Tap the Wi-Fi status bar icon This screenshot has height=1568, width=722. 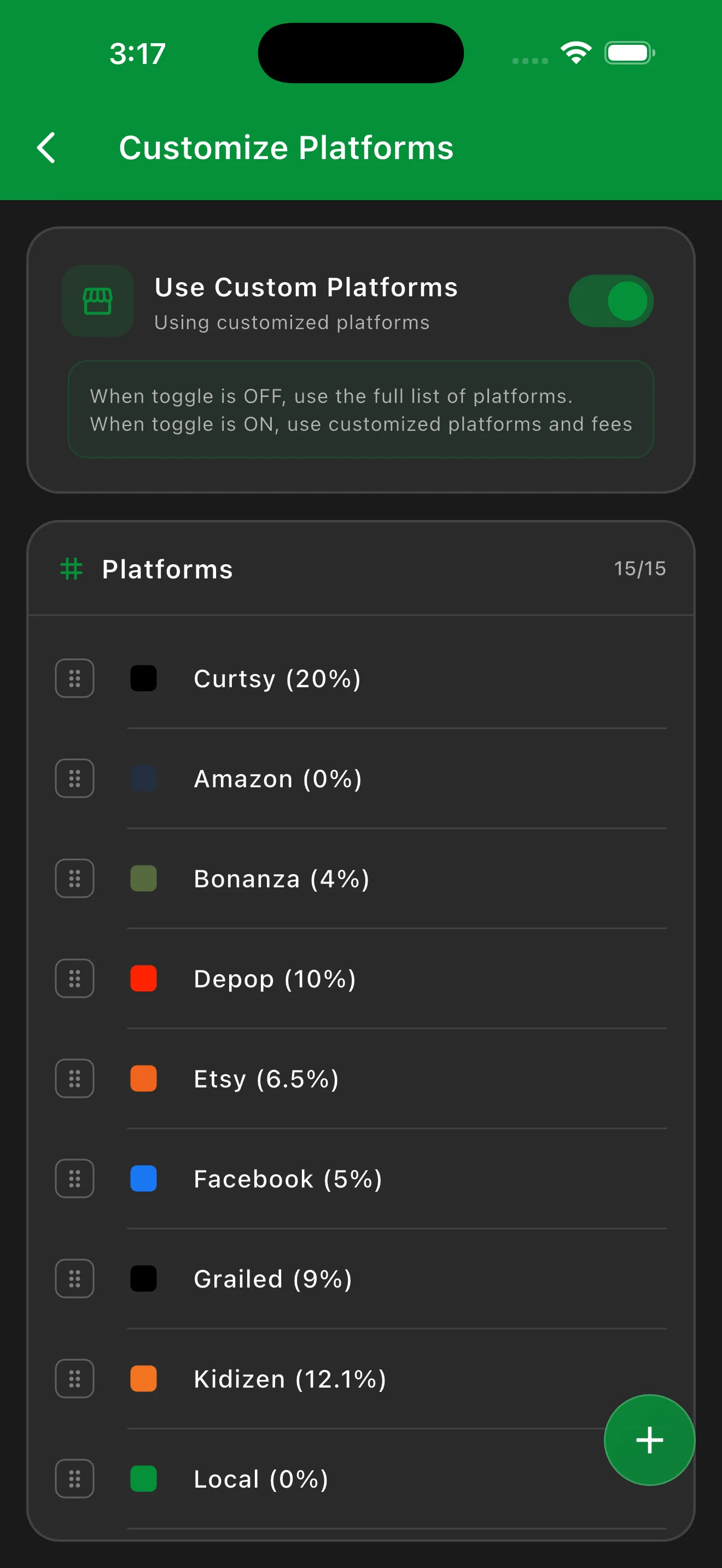pyautogui.click(x=576, y=53)
